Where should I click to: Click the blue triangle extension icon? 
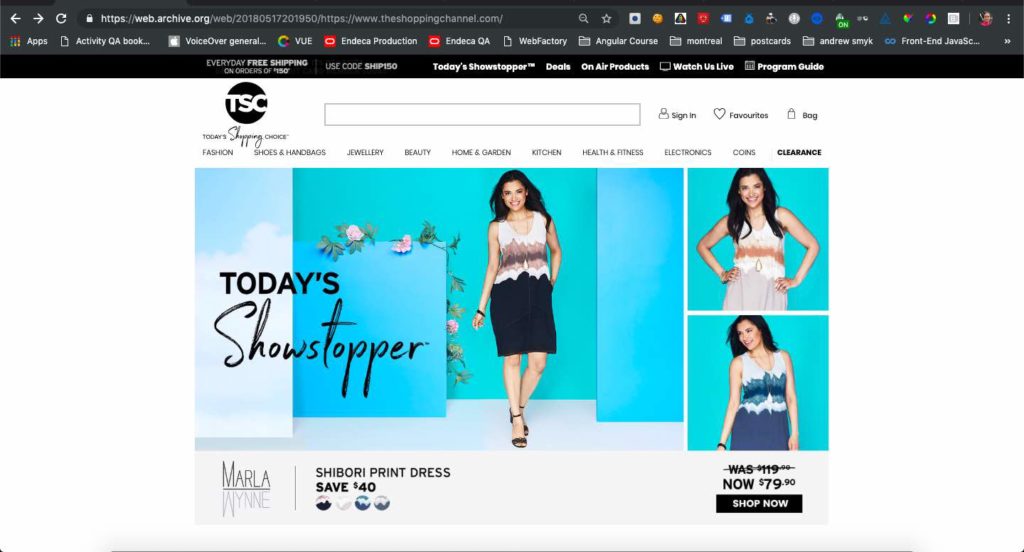[x=885, y=19]
